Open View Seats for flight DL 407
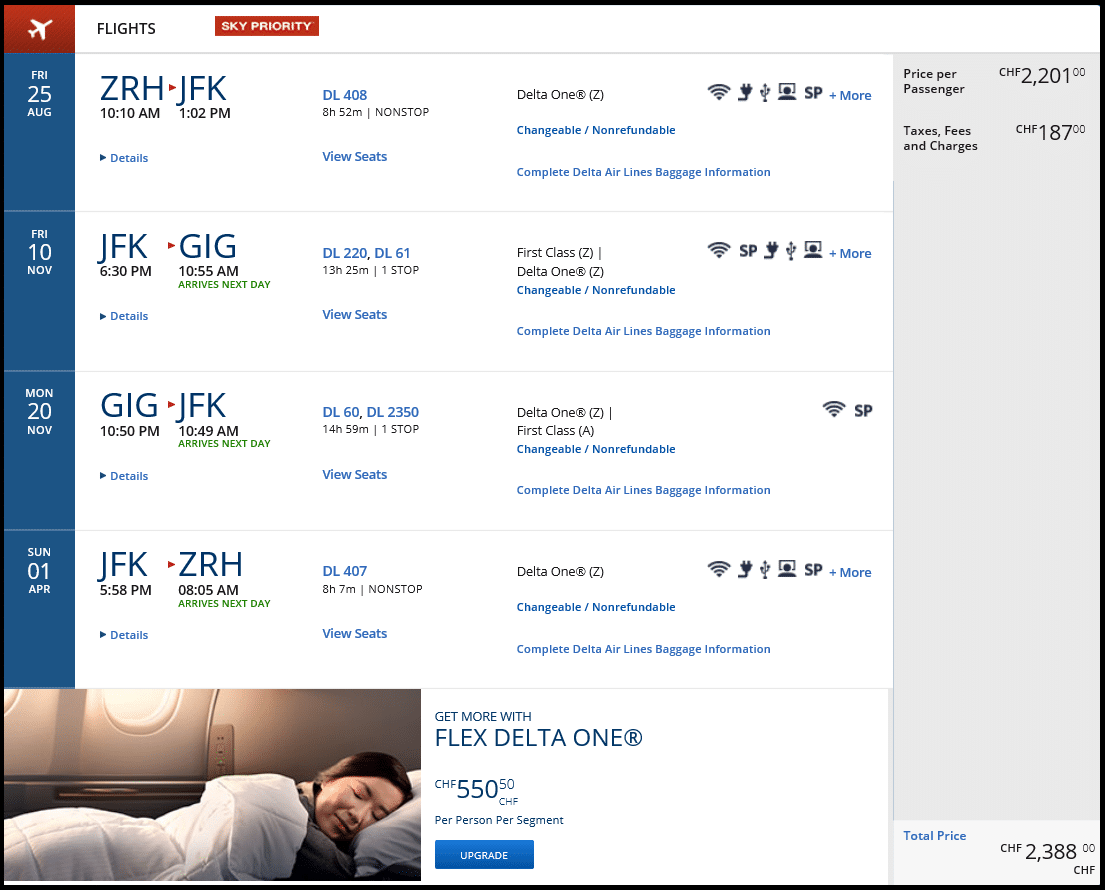This screenshot has width=1105, height=890. pyautogui.click(x=354, y=634)
